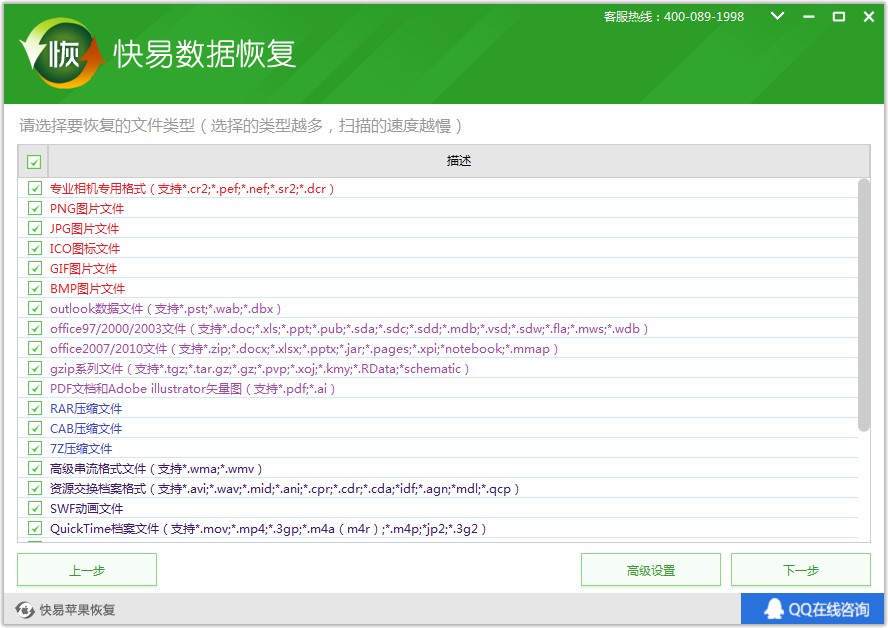
Task: Click the green recovery app logo
Action: (62, 54)
